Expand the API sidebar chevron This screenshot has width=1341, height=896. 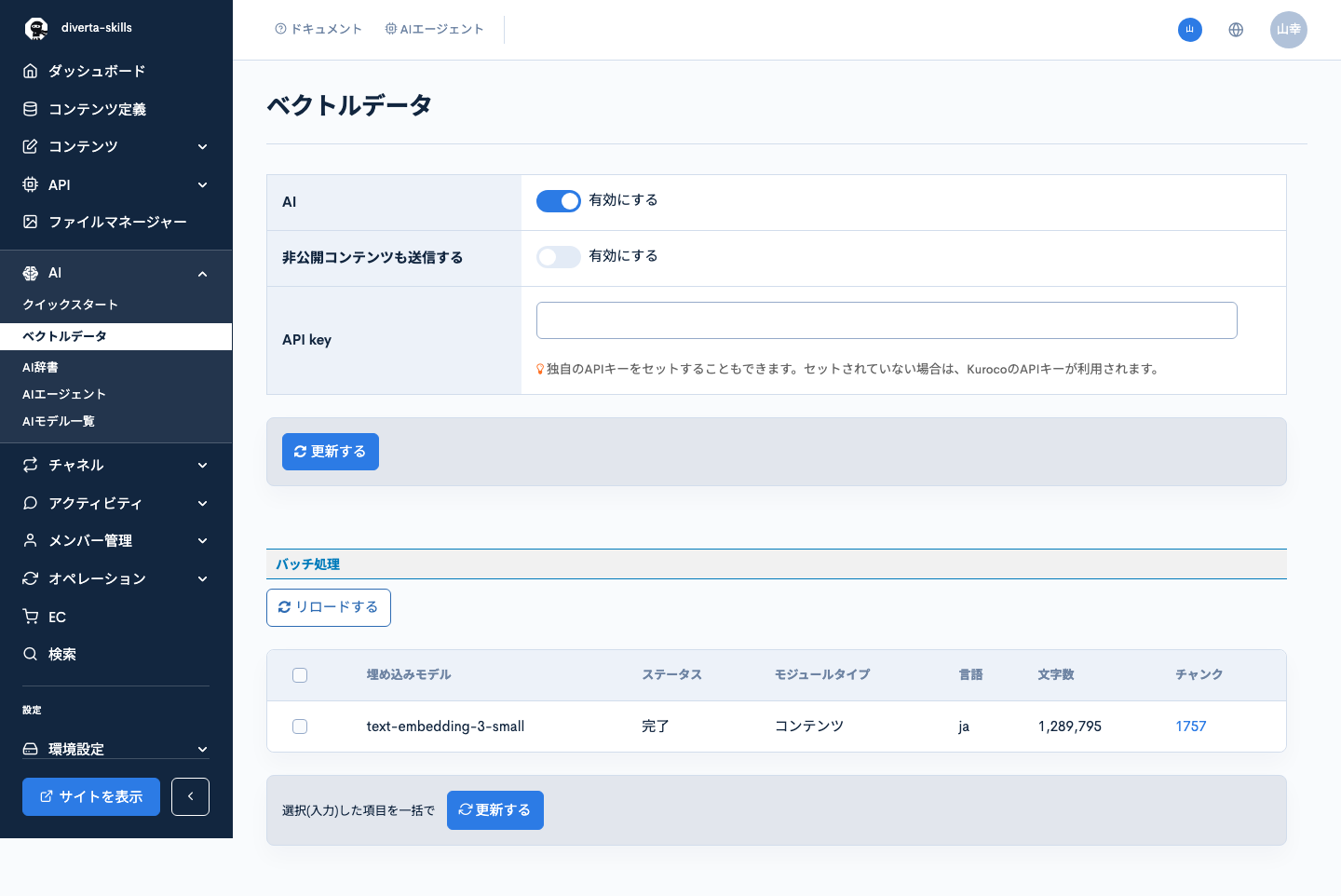(x=203, y=185)
